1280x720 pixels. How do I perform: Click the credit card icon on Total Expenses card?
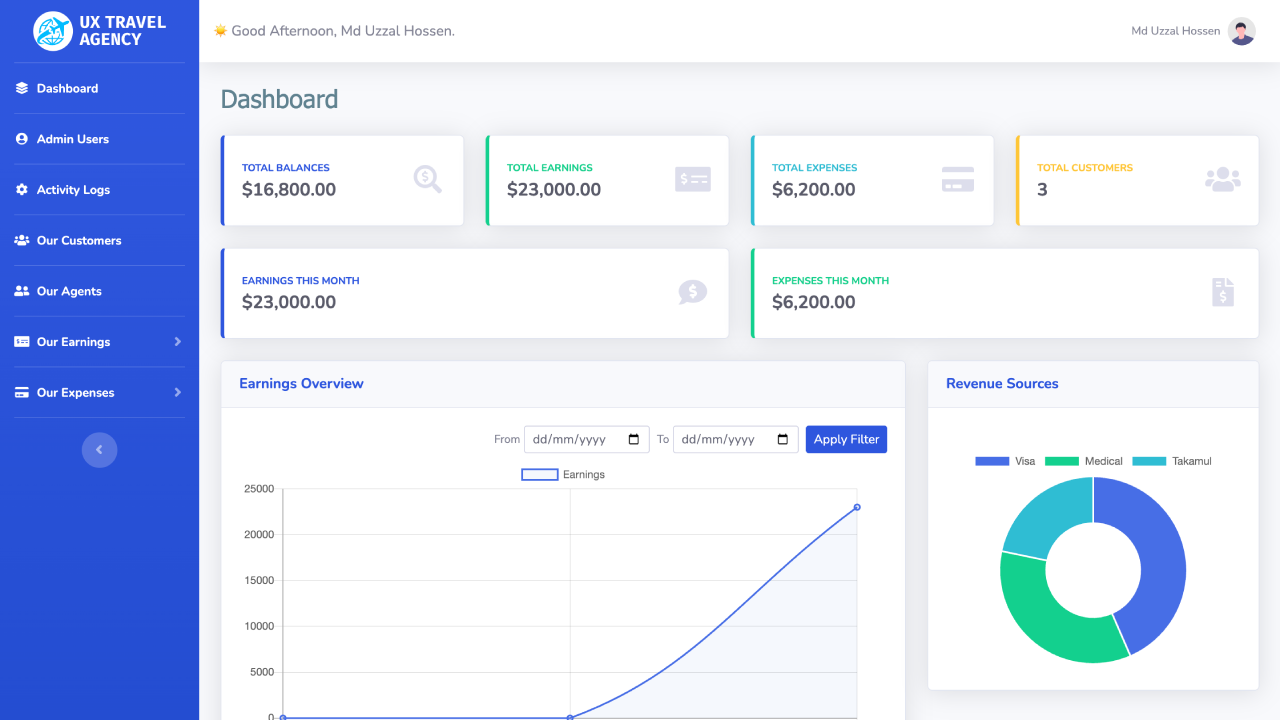click(x=957, y=180)
